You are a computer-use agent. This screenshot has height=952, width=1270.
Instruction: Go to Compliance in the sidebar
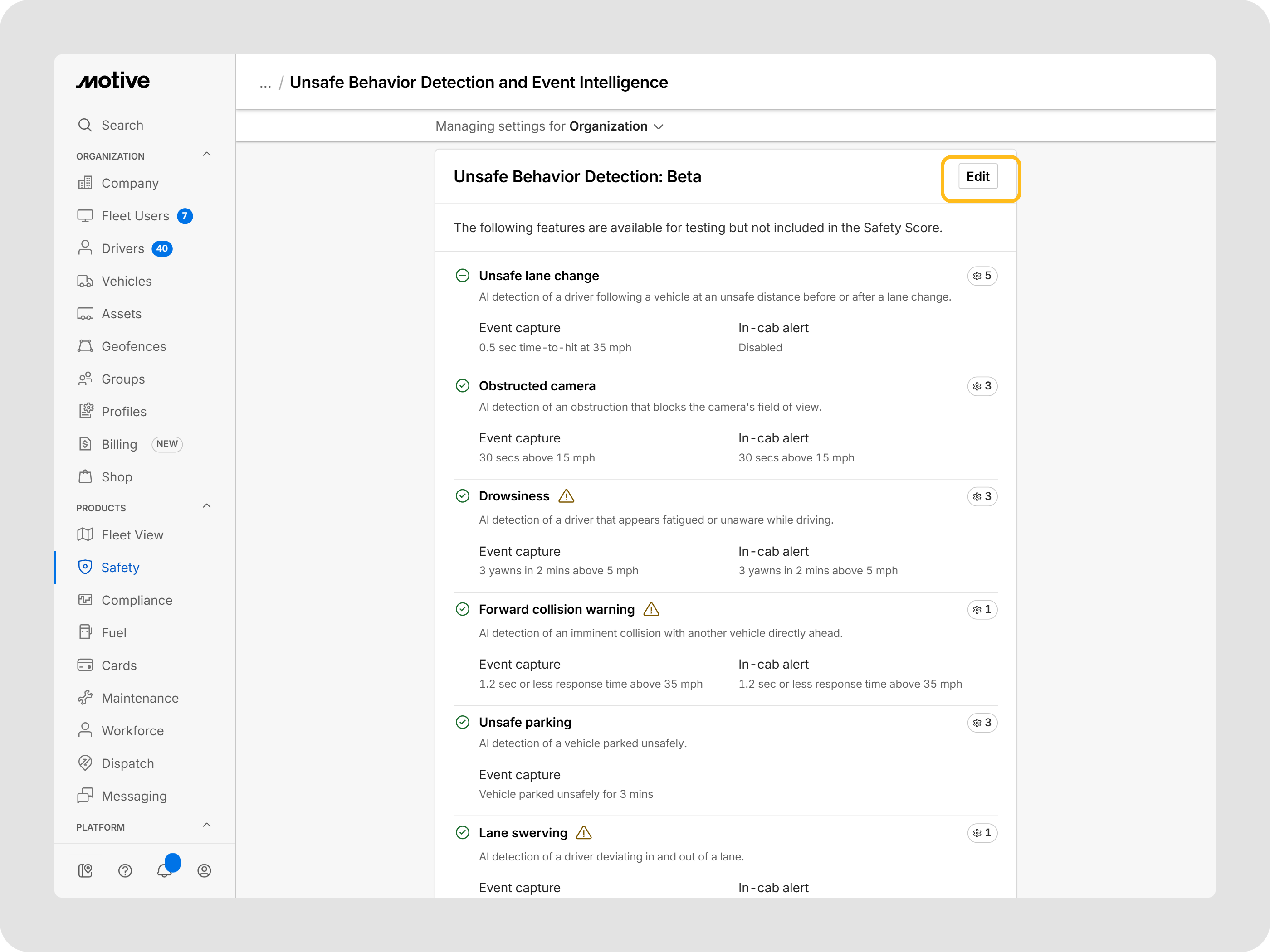137,600
